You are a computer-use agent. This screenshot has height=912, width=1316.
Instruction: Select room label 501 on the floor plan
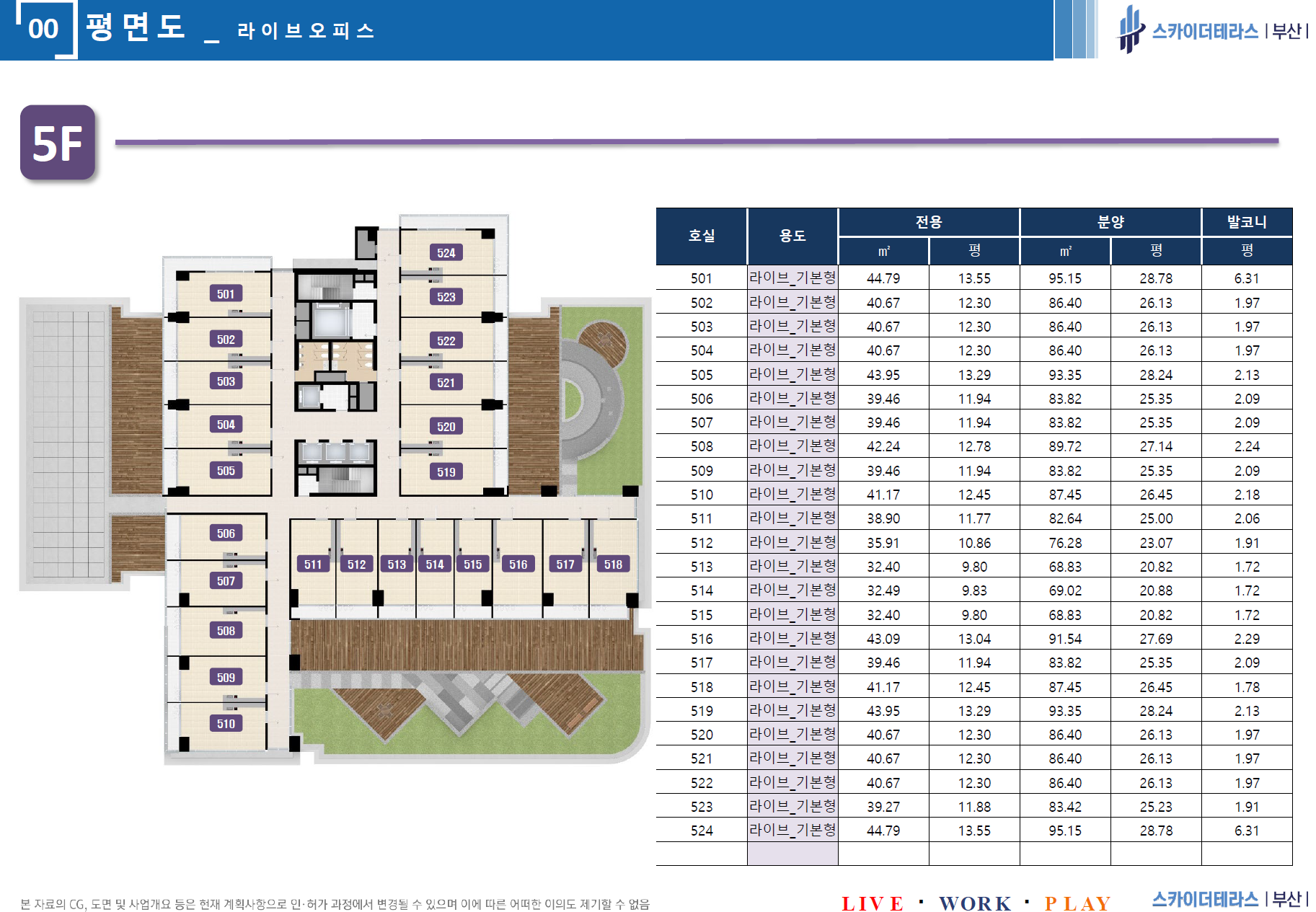(226, 293)
